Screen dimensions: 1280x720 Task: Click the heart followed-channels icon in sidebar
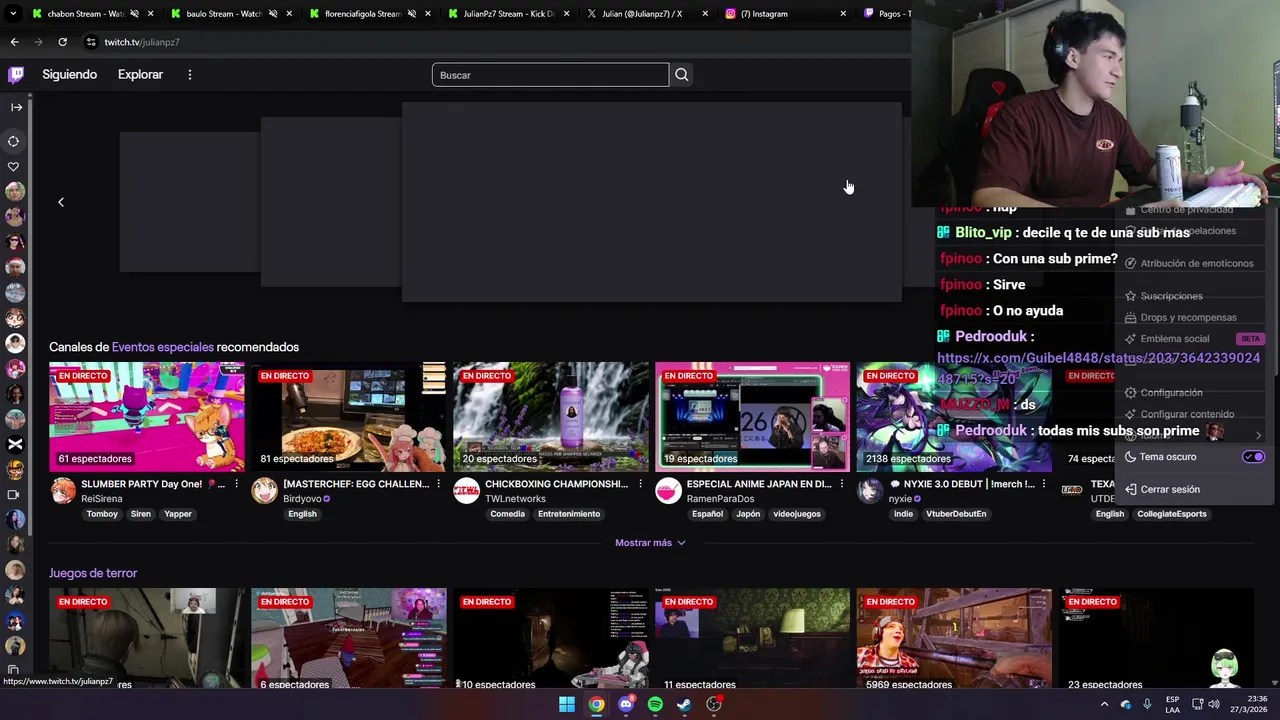click(14, 166)
